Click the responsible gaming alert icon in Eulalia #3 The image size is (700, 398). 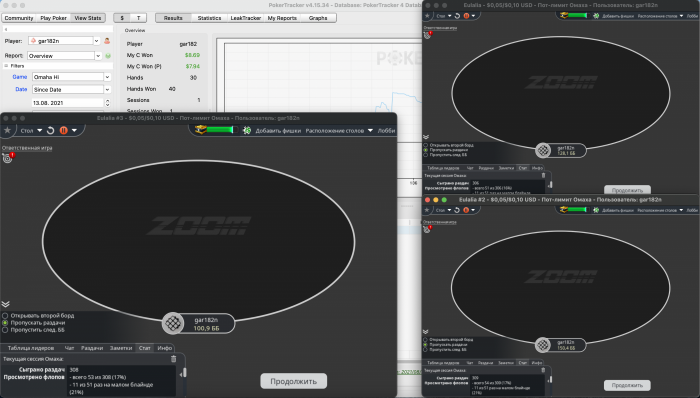point(8,158)
